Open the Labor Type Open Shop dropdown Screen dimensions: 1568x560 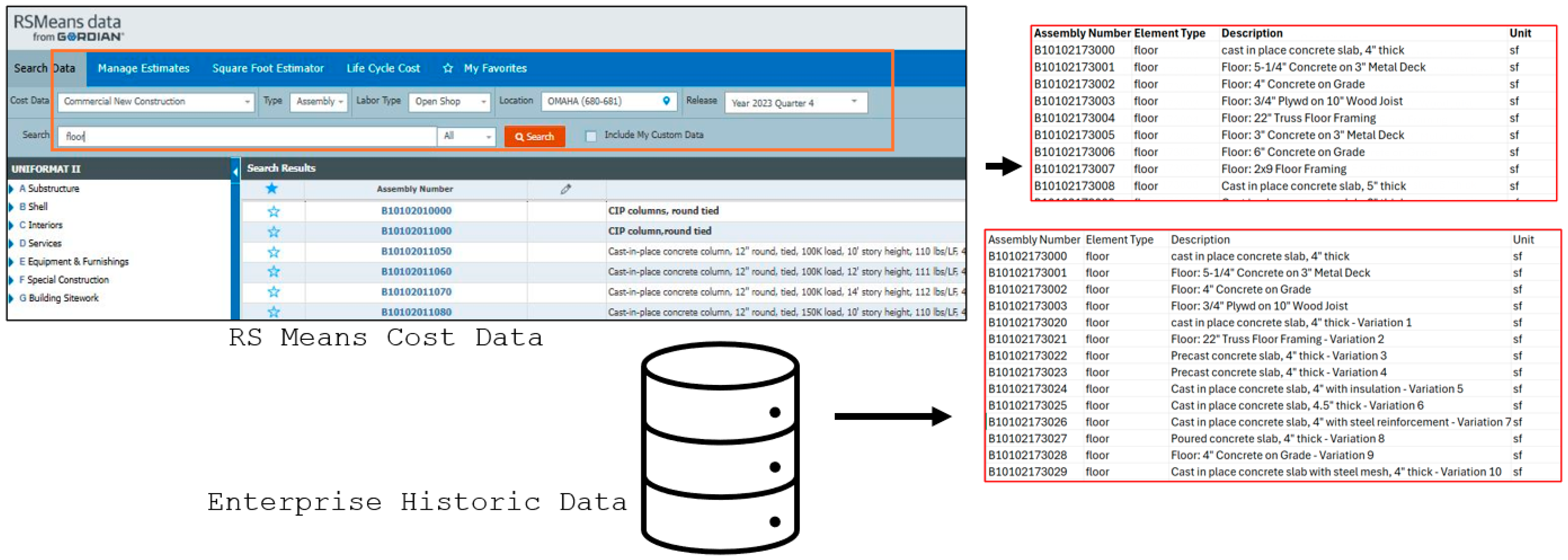pos(449,102)
